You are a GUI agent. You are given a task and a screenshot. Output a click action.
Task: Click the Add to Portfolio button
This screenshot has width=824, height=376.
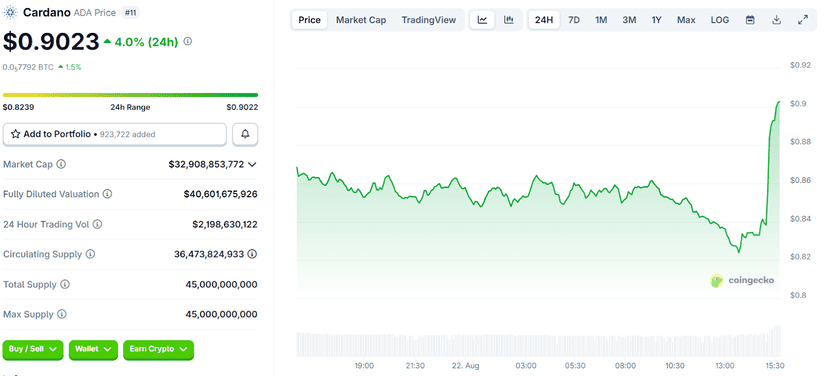point(115,134)
